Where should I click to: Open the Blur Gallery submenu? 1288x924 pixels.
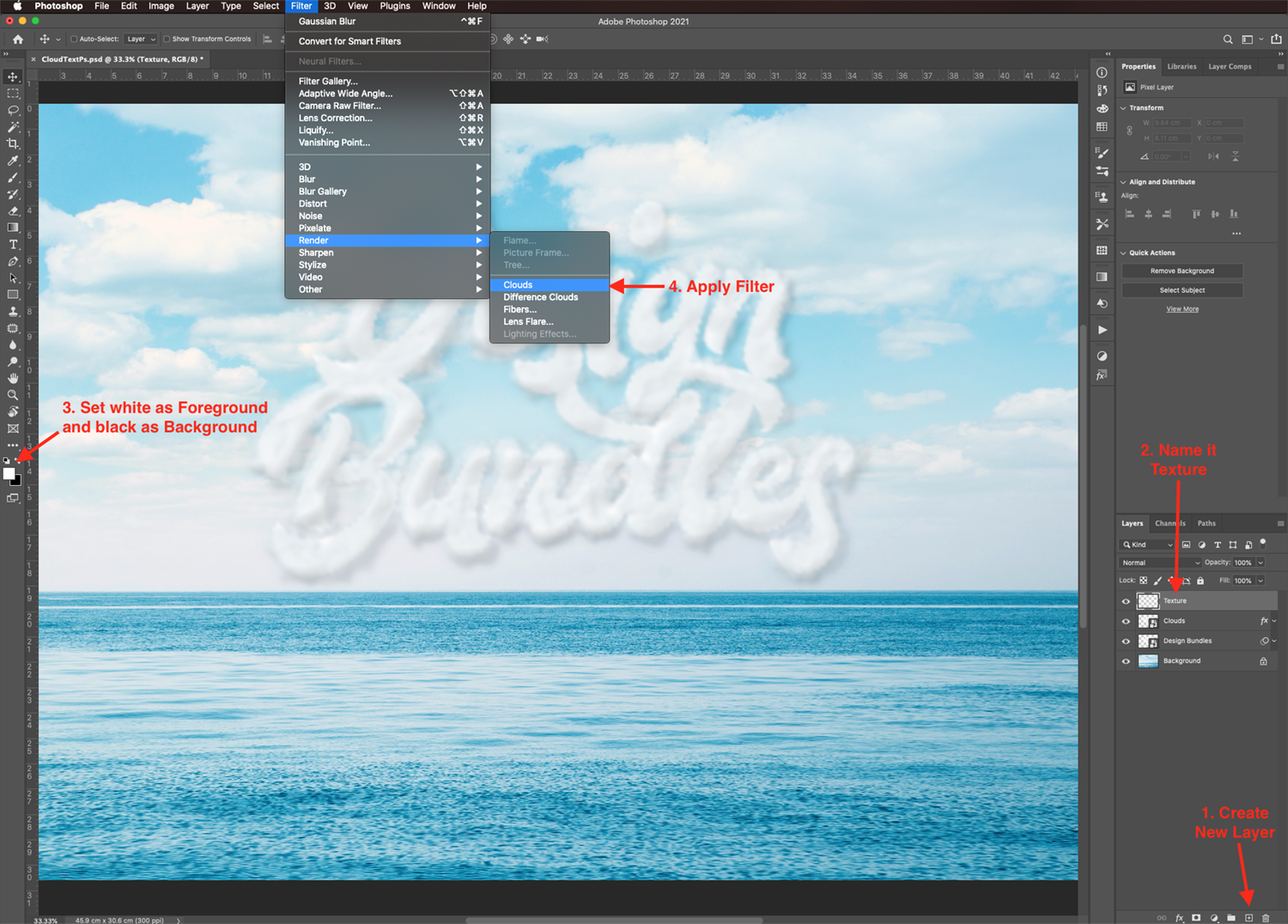tap(387, 191)
